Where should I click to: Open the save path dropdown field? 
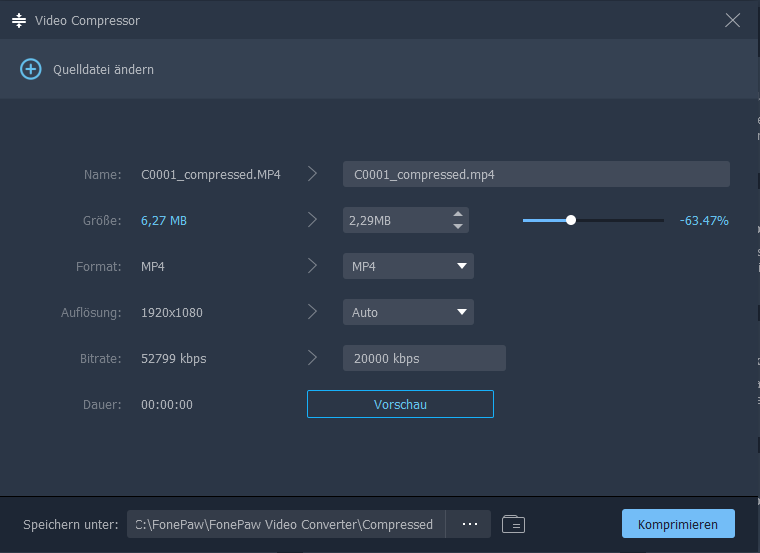click(285, 524)
